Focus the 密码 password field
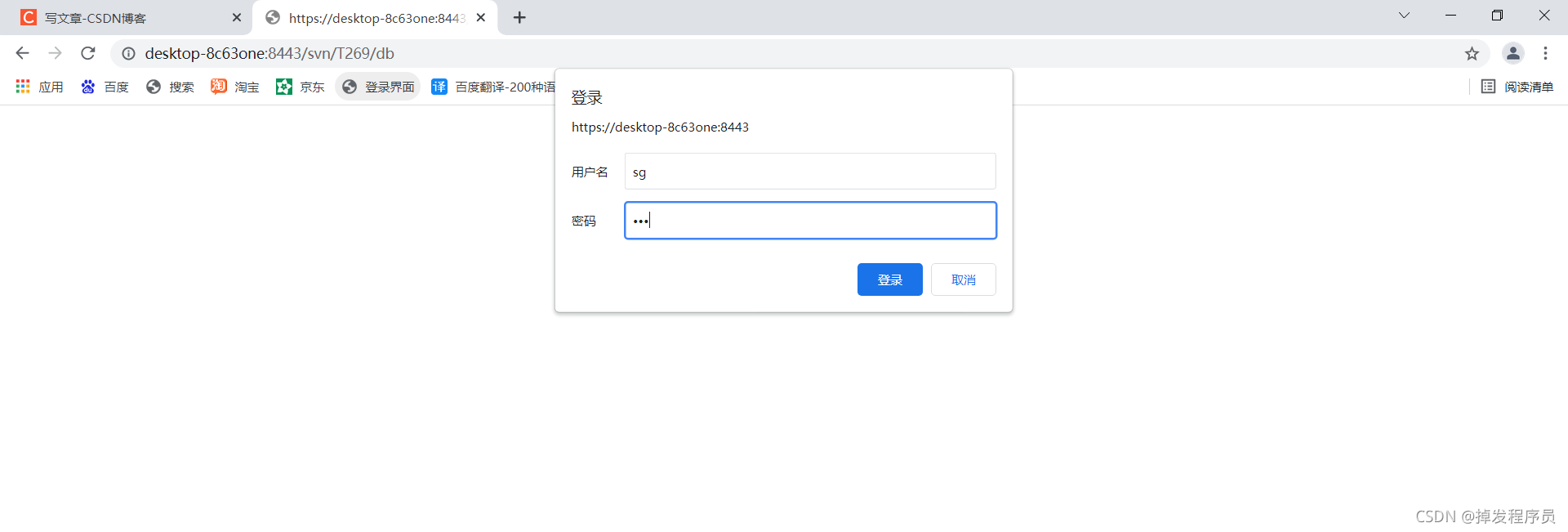This screenshot has width=1568, height=532. pos(810,221)
